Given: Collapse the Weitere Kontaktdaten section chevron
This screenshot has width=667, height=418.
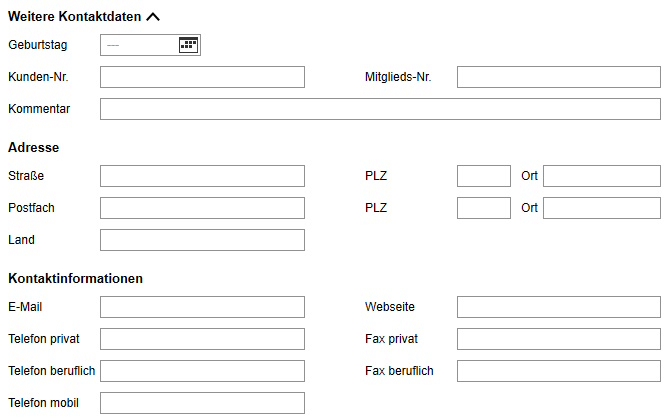Looking at the screenshot, I should [x=153, y=17].
